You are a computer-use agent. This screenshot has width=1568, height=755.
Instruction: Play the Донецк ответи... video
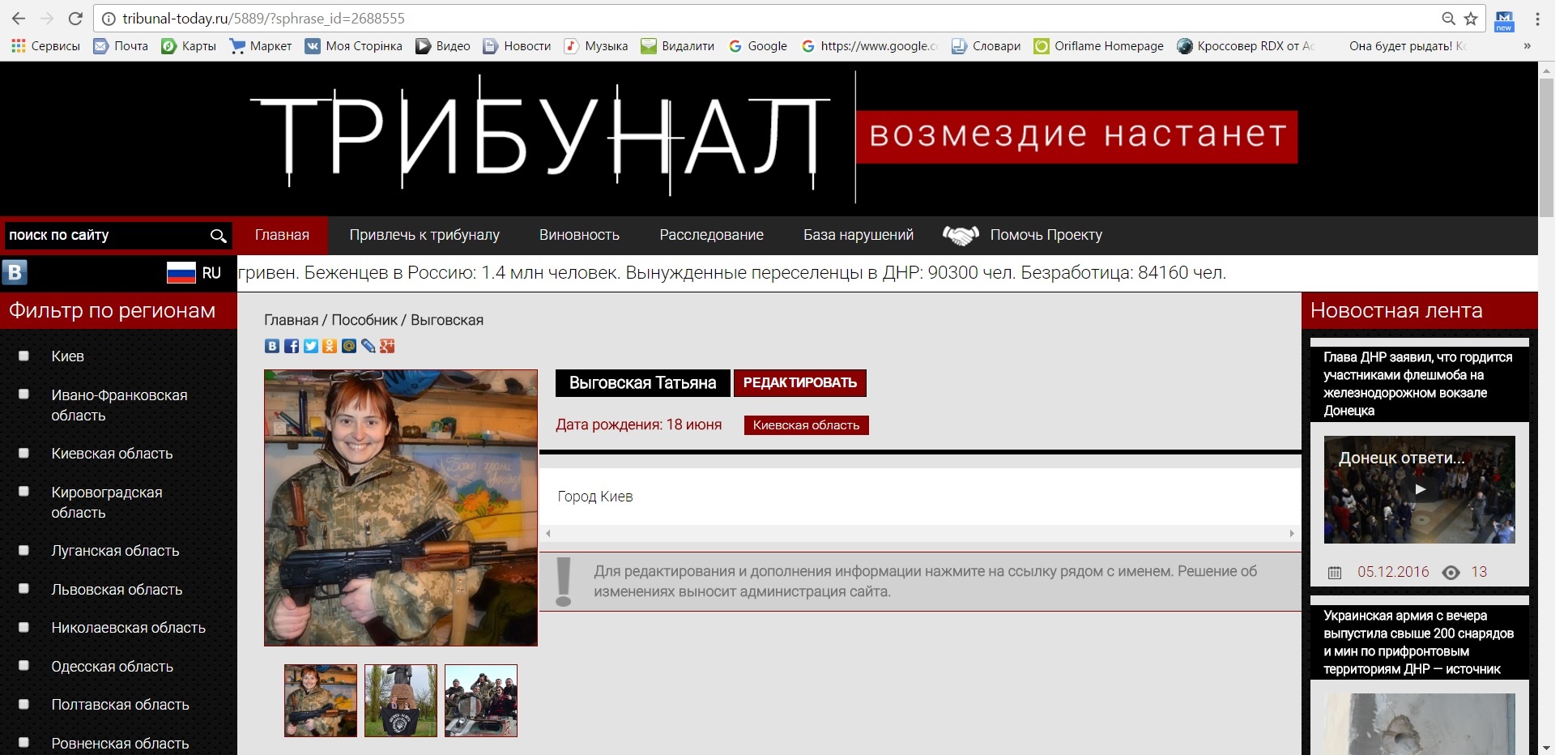coord(1419,489)
